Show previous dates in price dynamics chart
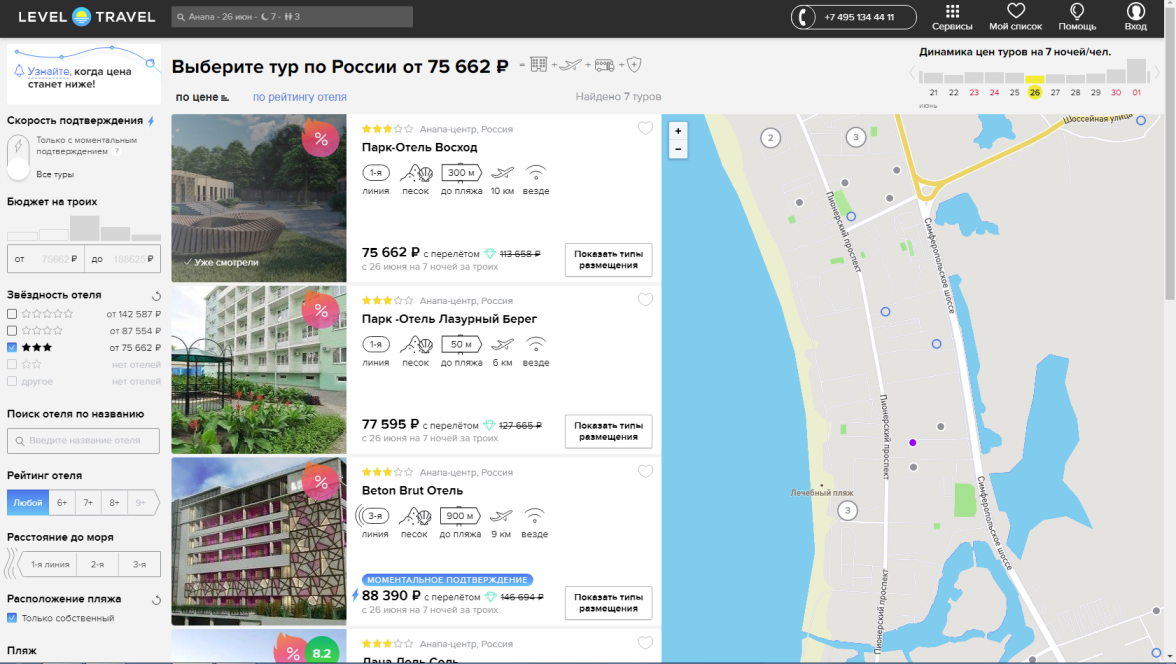1176x664 pixels. click(913, 73)
